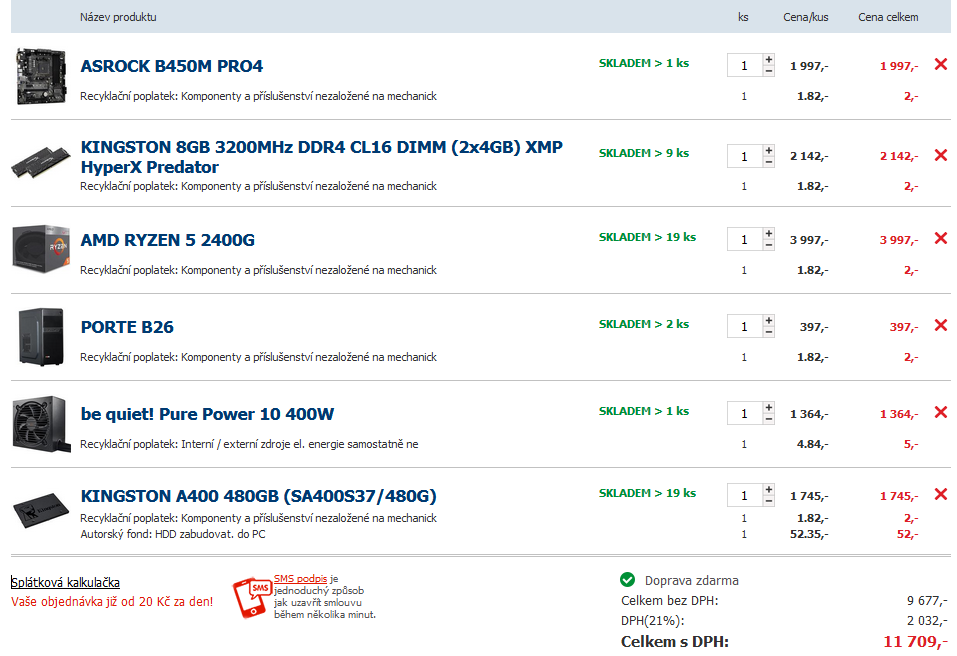This screenshot has width=957, height=656.
Task: Click the 4.84,- recycling fee price
Action: [x=812, y=444]
